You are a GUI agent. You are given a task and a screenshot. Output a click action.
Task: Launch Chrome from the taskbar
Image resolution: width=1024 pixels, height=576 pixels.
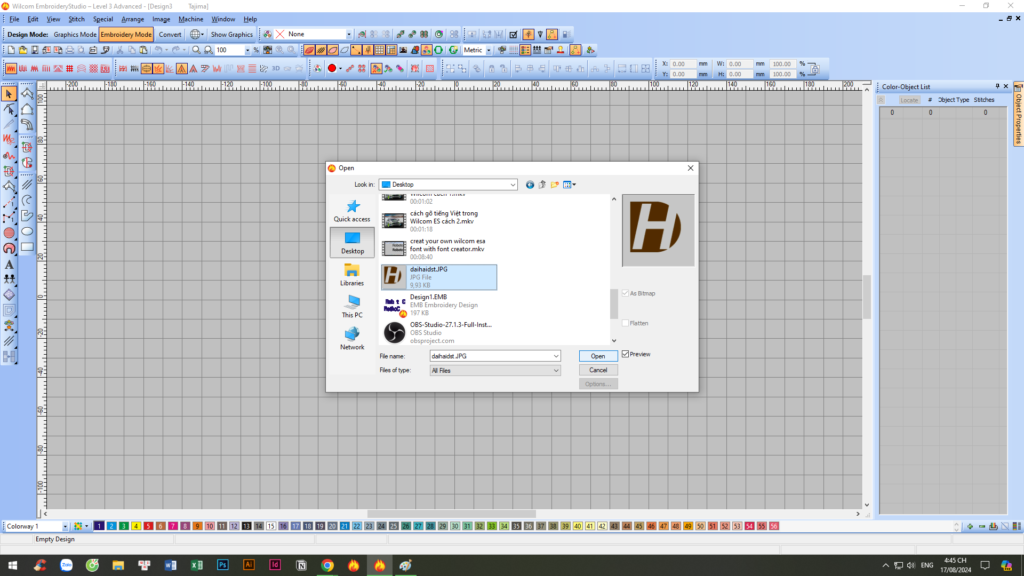pyautogui.click(x=327, y=565)
